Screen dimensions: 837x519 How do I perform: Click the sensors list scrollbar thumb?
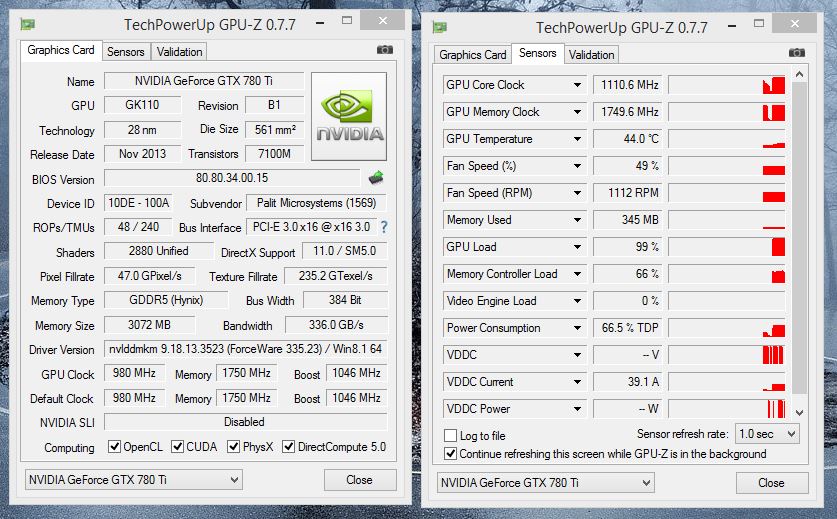[799, 238]
